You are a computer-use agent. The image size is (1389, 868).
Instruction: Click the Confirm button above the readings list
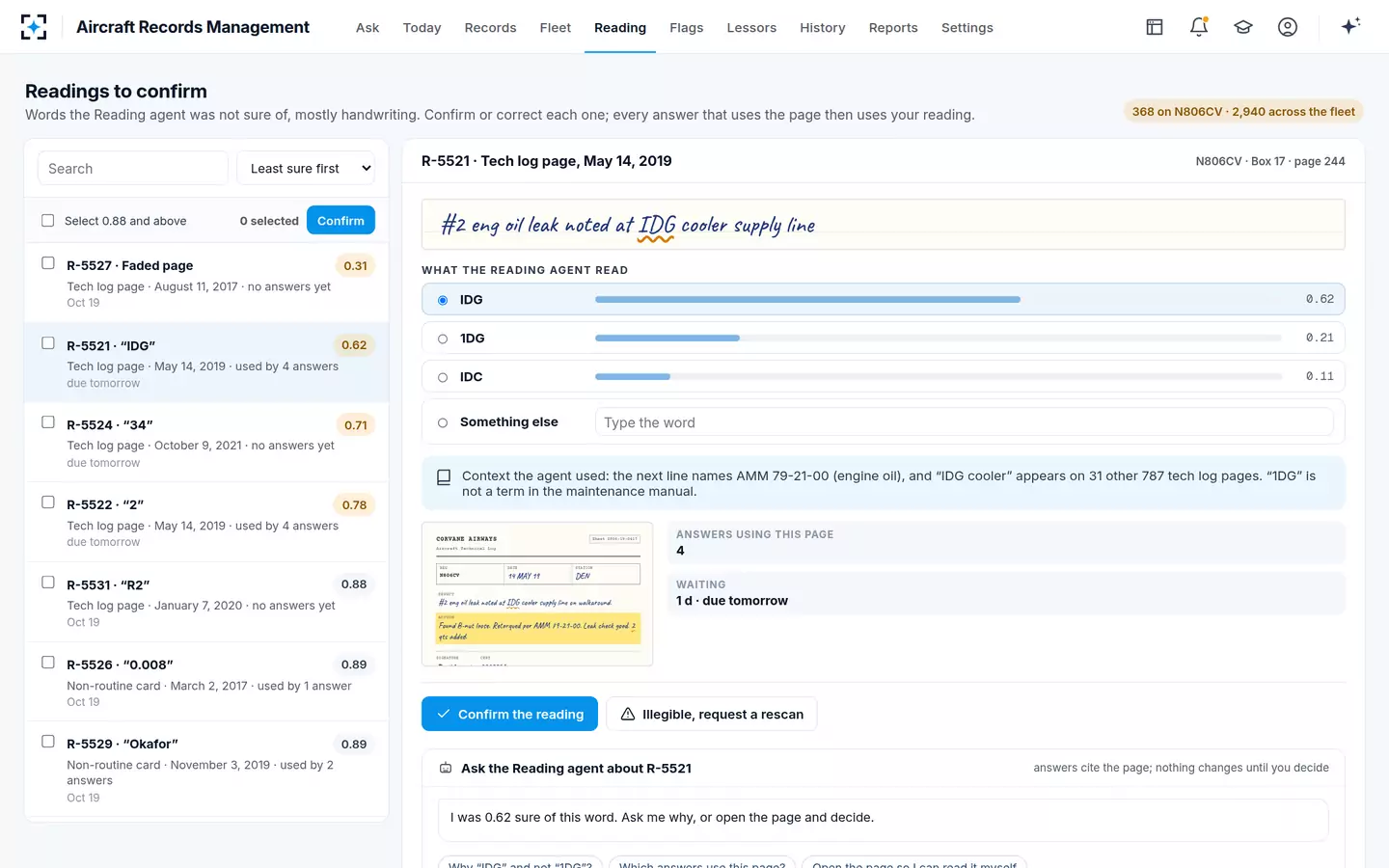(340, 221)
